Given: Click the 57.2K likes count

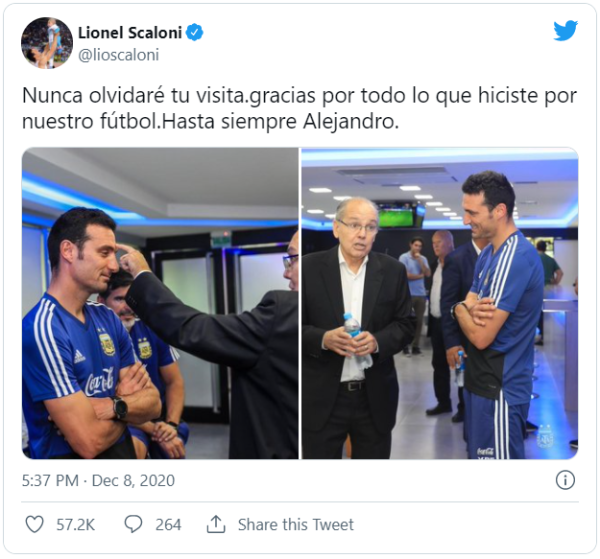Looking at the screenshot, I should 75,525.
